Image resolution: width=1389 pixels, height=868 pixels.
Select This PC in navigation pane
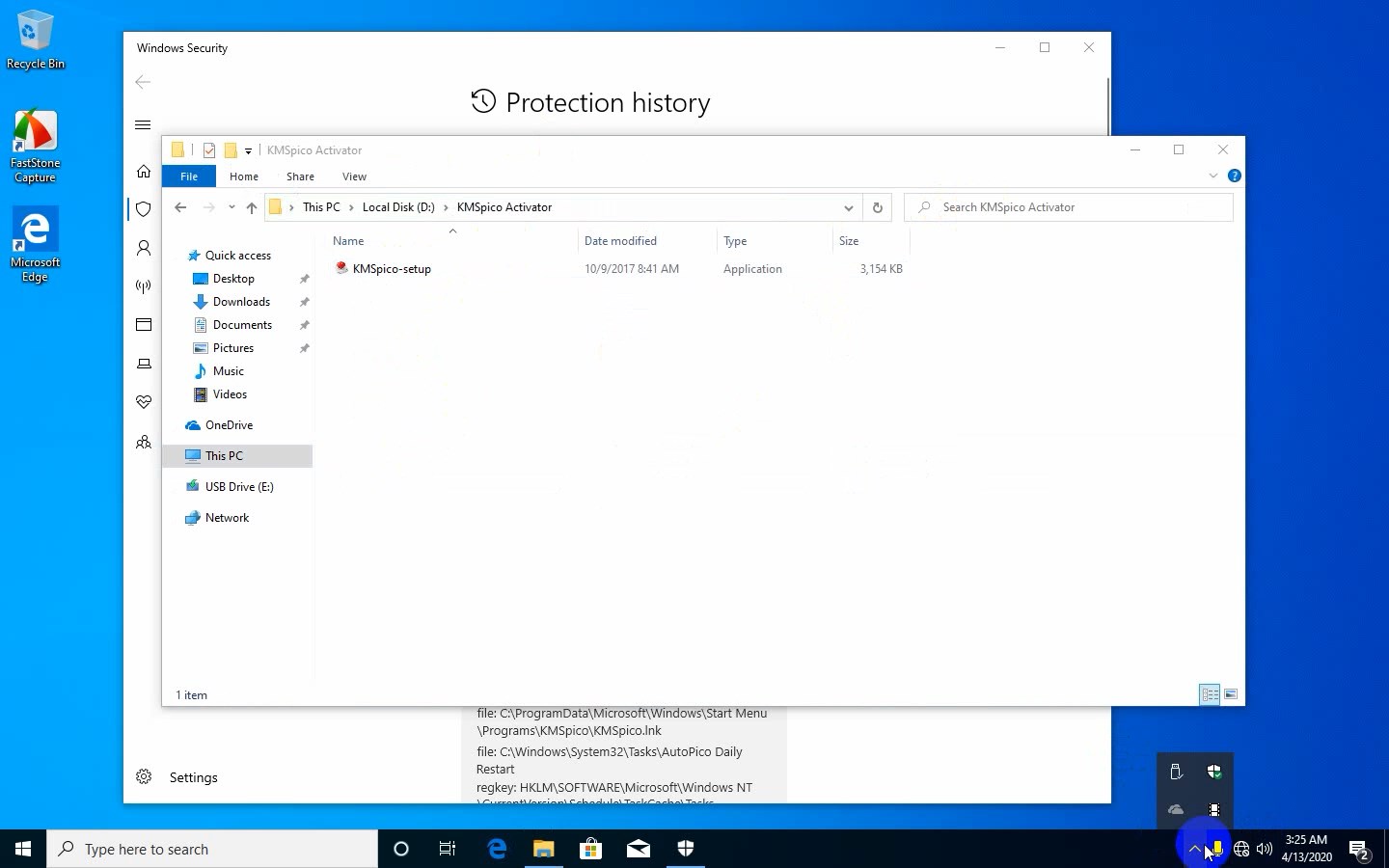(237, 456)
